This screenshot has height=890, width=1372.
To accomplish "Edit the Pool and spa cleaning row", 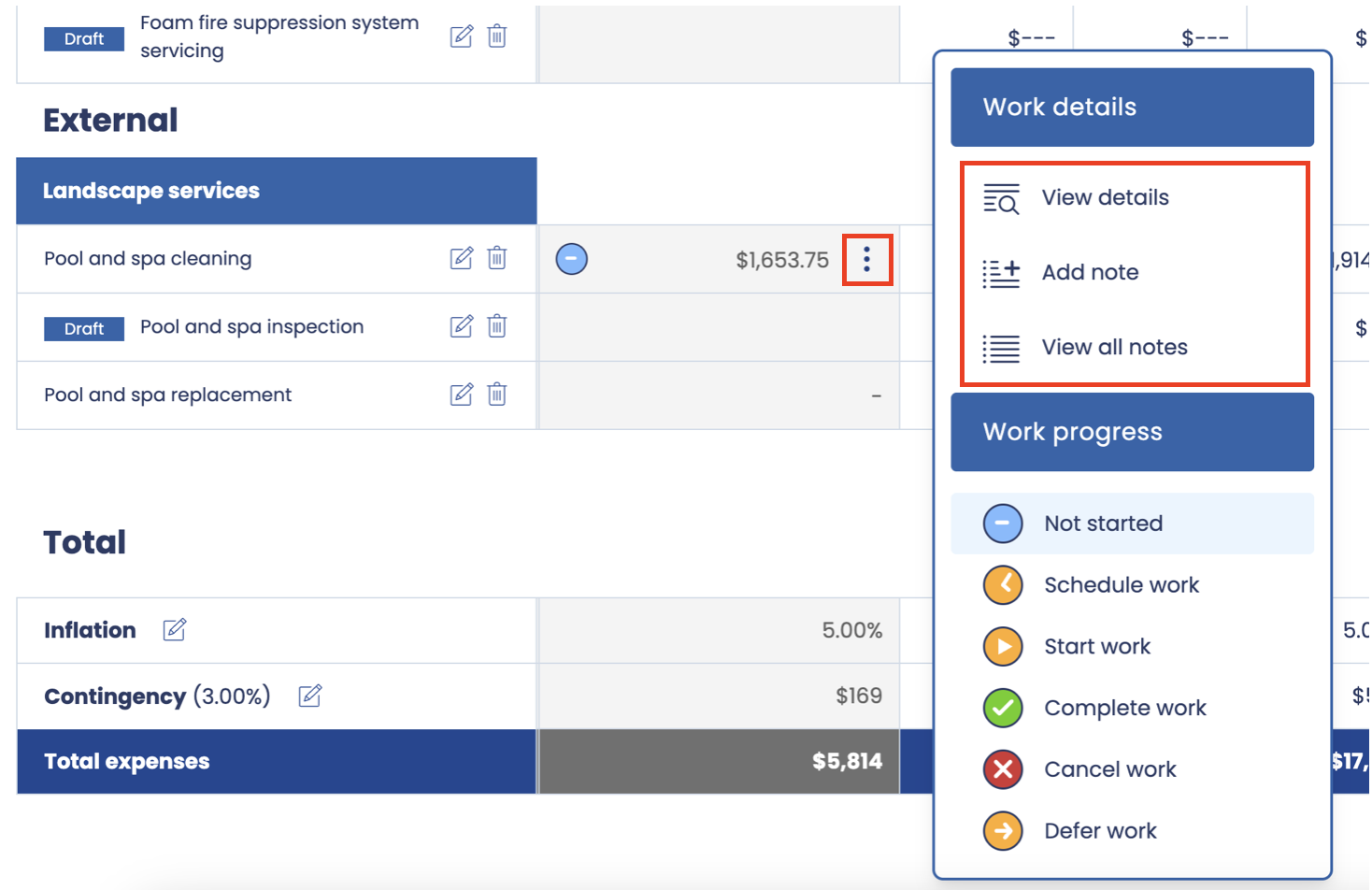I will [461, 258].
